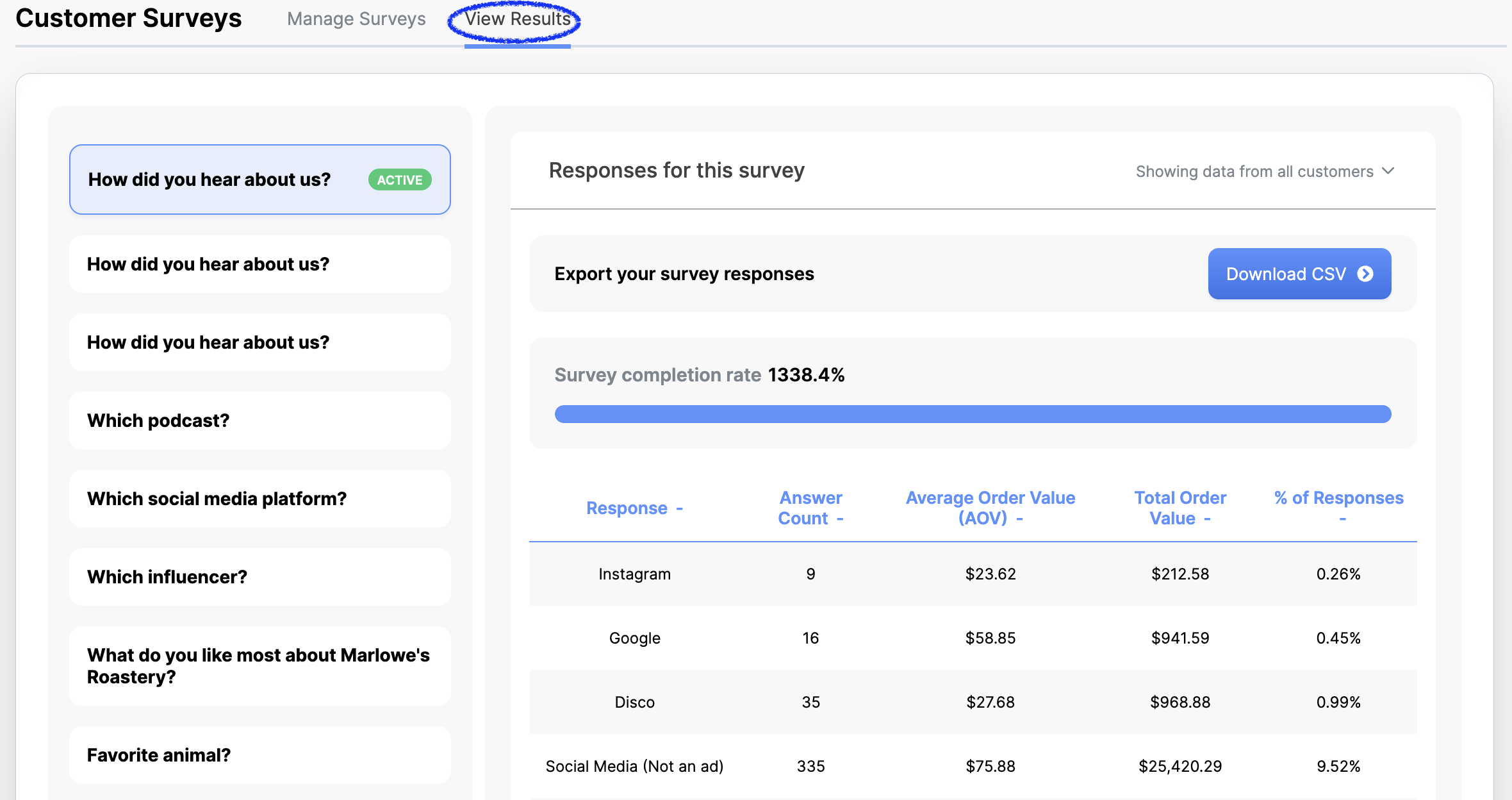Select the active 'How did you hear about us?' survey

coord(260,179)
